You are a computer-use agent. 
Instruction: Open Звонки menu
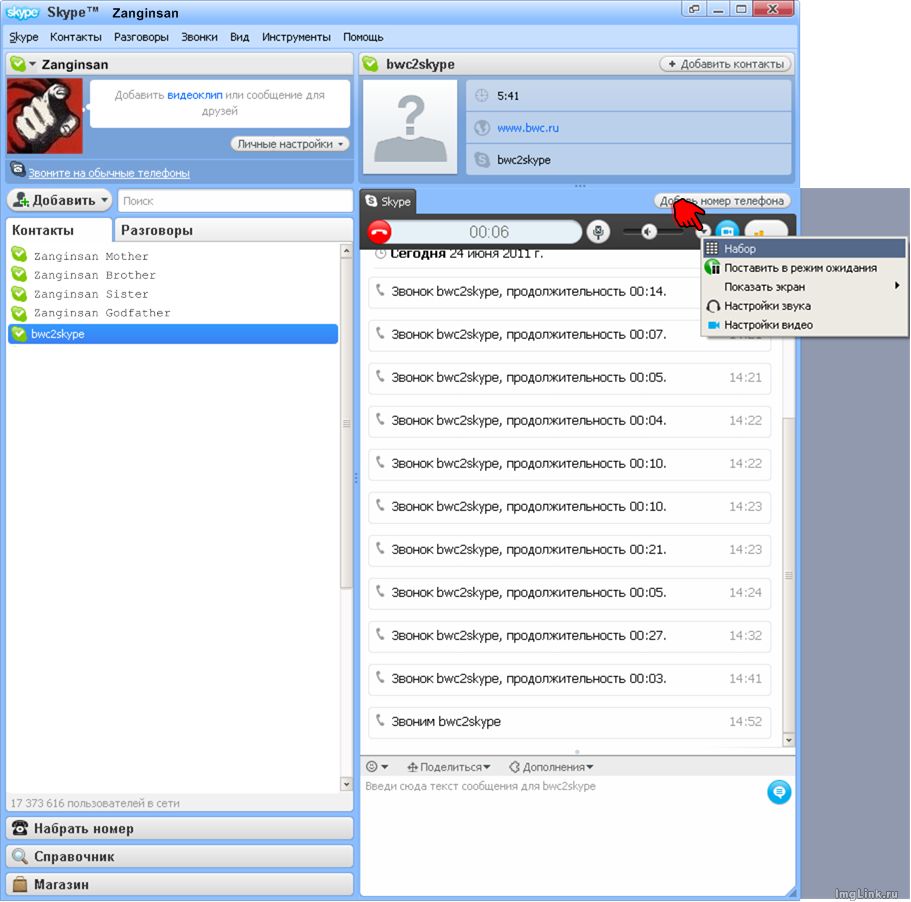point(199,37)
